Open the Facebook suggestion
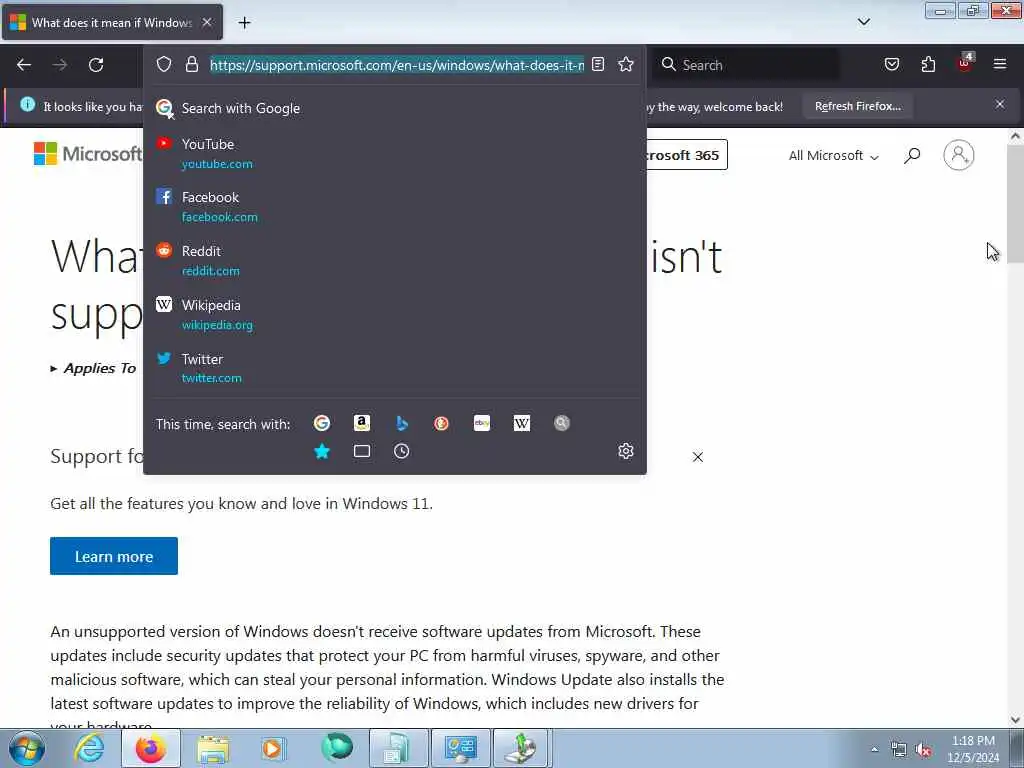The height and width of the screenshot is (768, 1024). [x=394, y=206]
